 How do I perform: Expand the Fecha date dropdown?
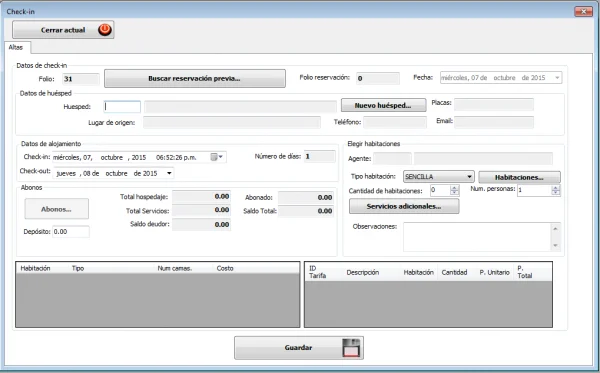pos(557,78)
